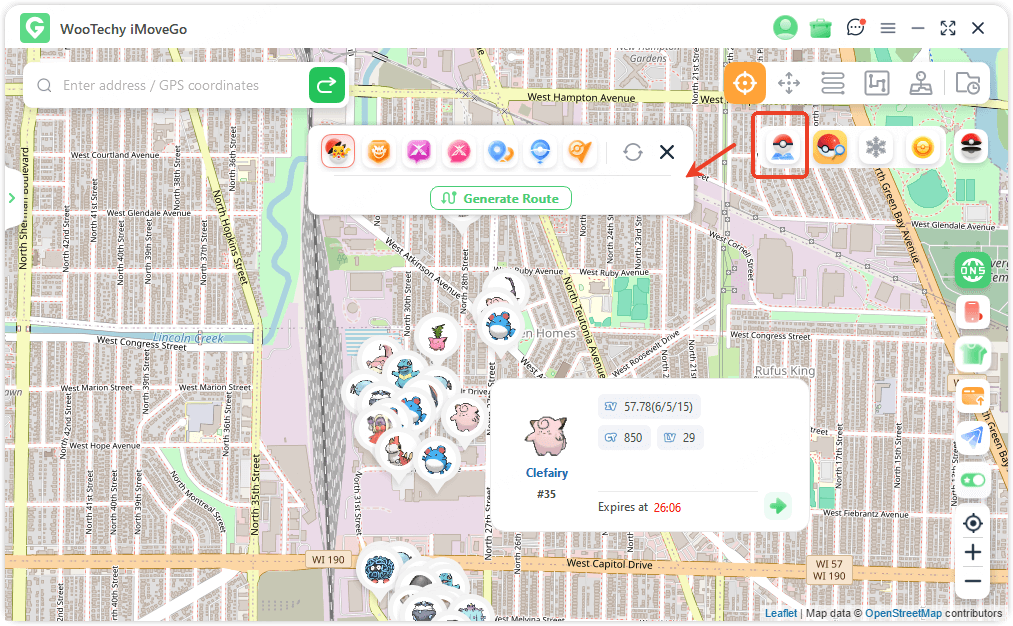
Task: Expand the left side panel arrow
Action: pos(12,198)
